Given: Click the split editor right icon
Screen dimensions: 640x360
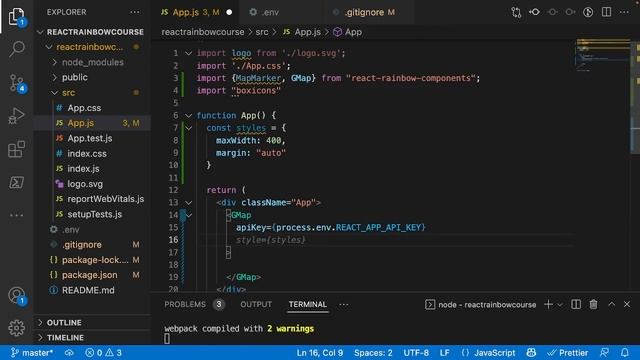Looking at the screenshot, I should (x=607, y=12).
